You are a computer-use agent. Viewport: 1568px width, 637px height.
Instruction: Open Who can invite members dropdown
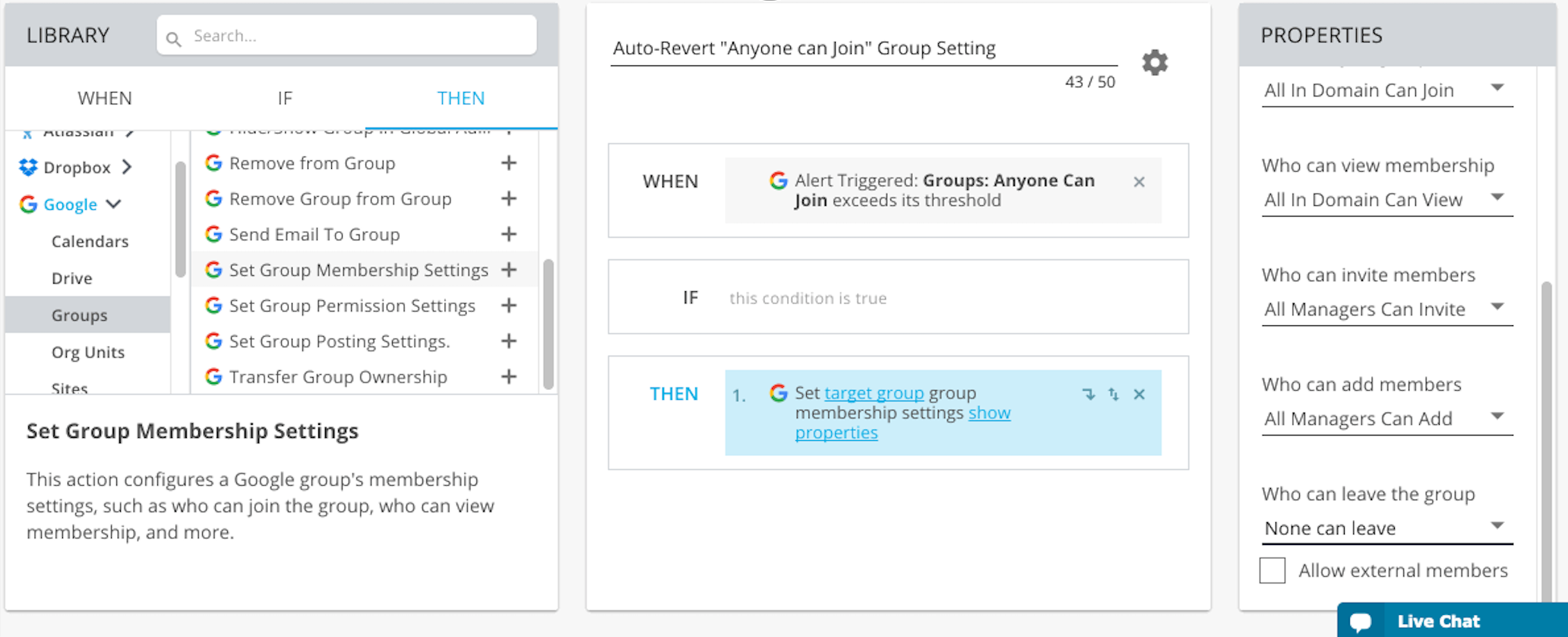point(1387,309)
